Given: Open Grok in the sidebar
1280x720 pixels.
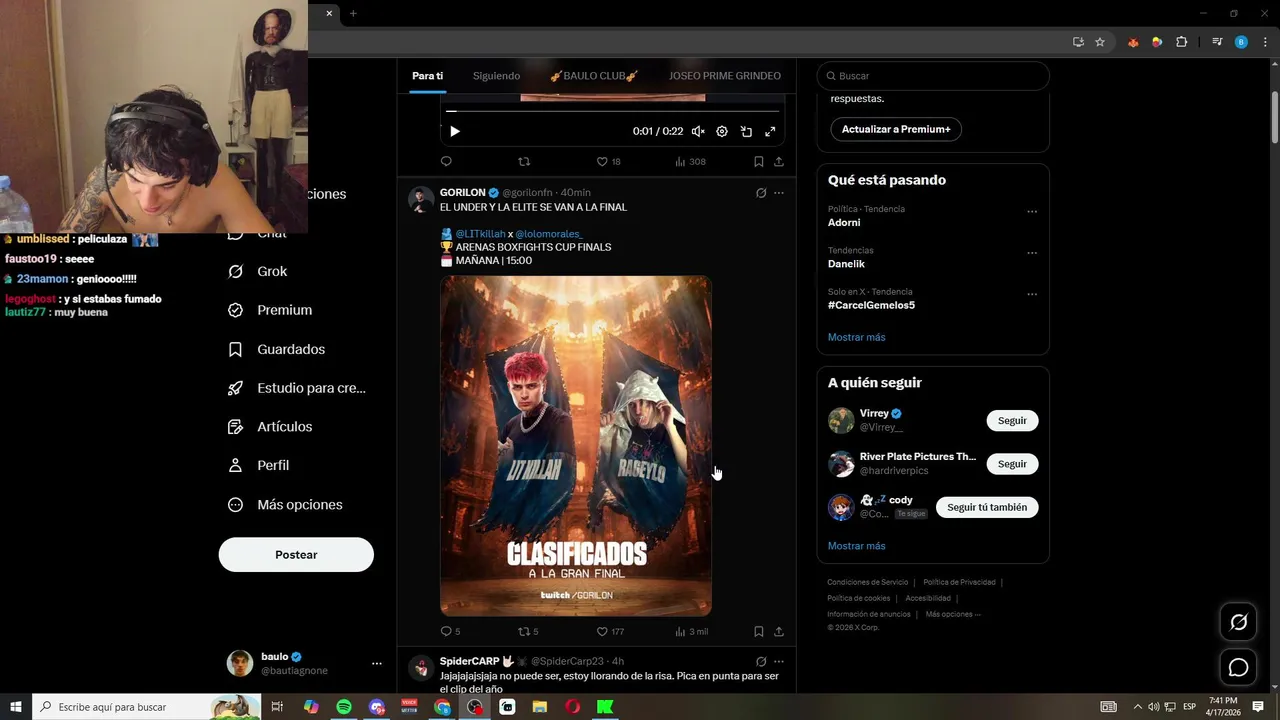Looking at the screenshot, I should 258,271.
